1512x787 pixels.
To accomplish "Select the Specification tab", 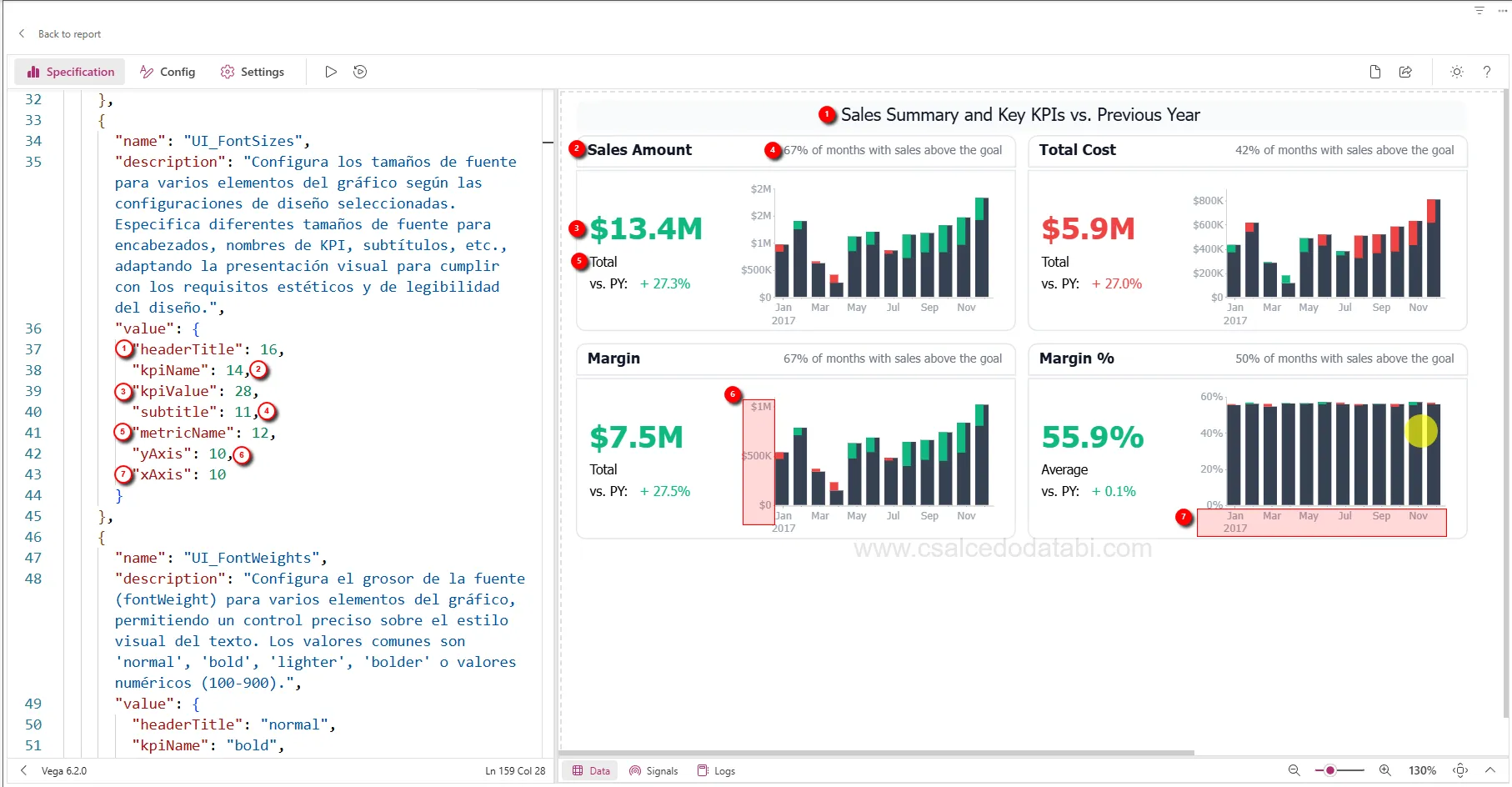I will click(70, 72).
